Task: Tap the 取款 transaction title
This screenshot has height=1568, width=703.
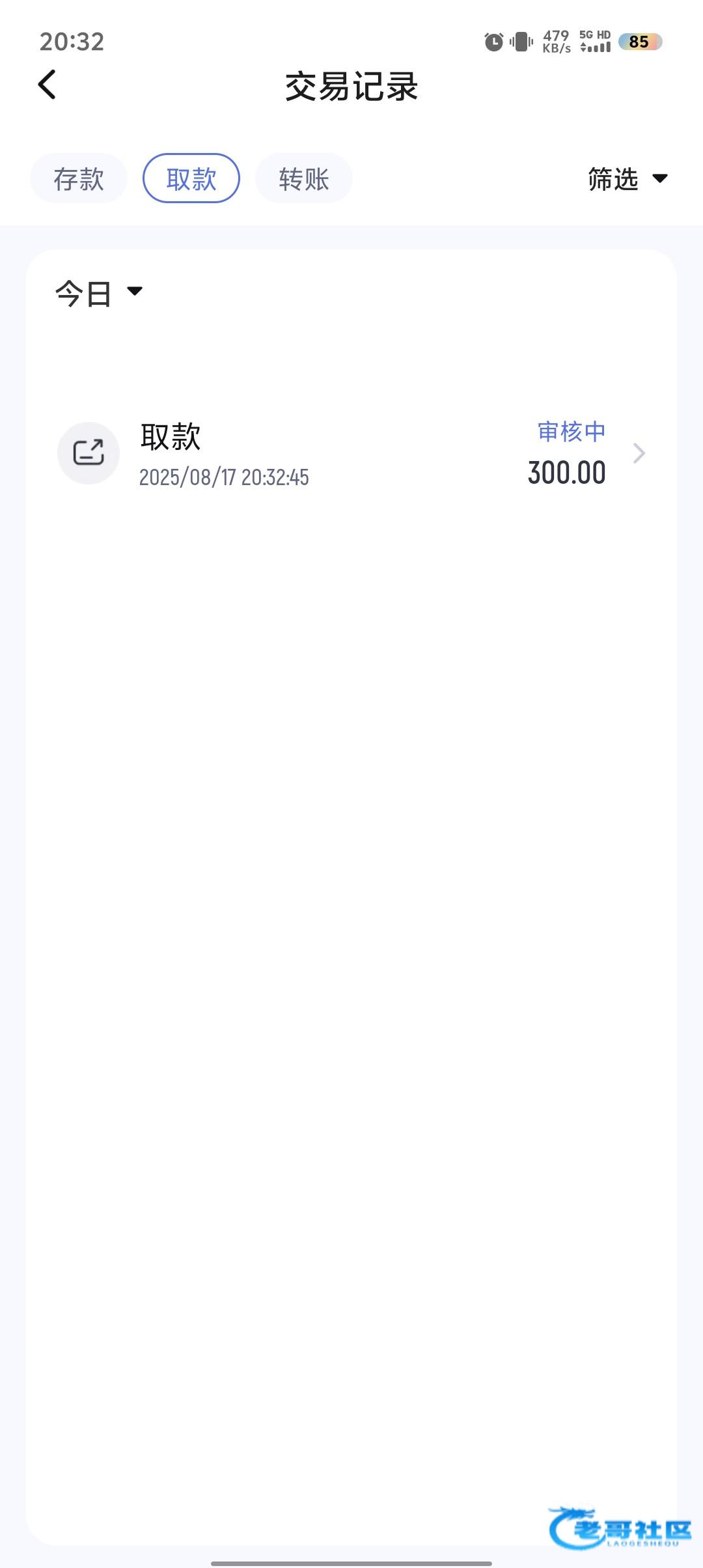Action: [171, 436]
